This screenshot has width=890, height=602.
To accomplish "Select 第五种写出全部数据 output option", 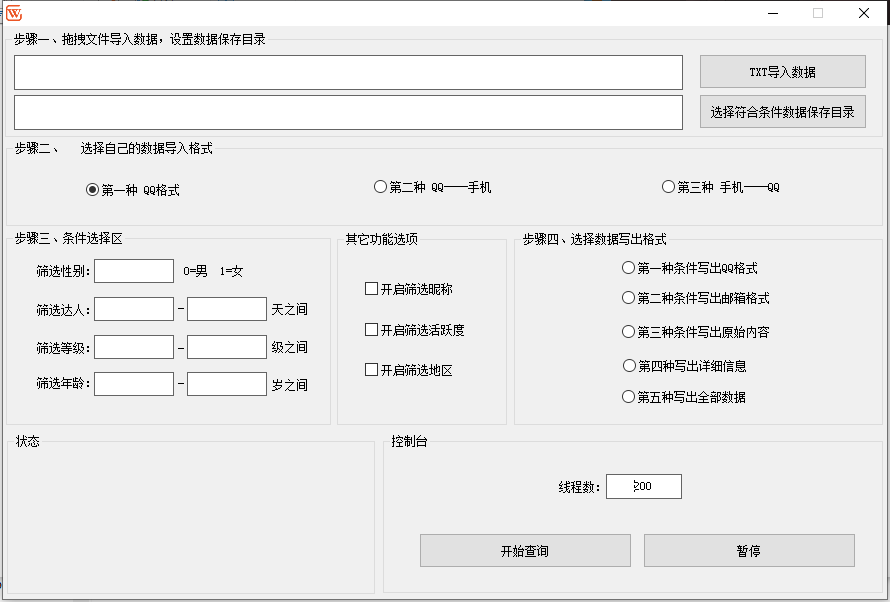I will [x=628, y=396].
